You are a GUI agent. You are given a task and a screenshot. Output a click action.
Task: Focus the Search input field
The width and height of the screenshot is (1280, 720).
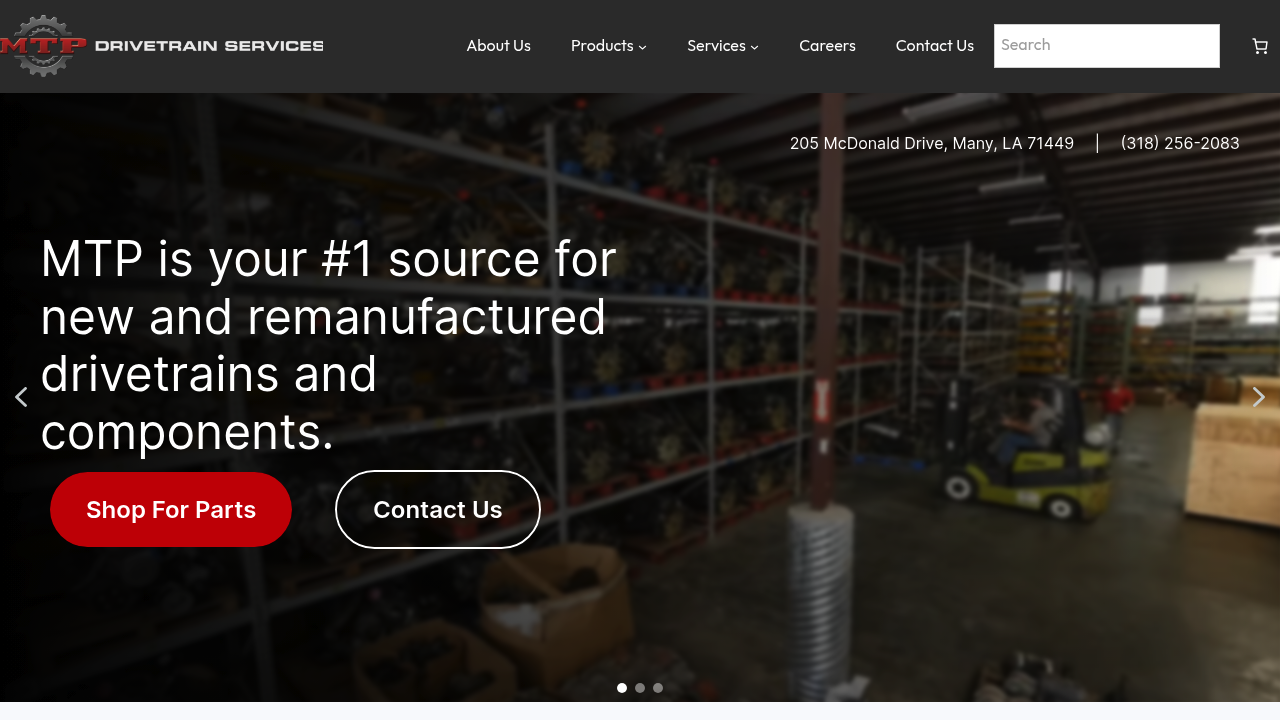(x=1107, y=46)
